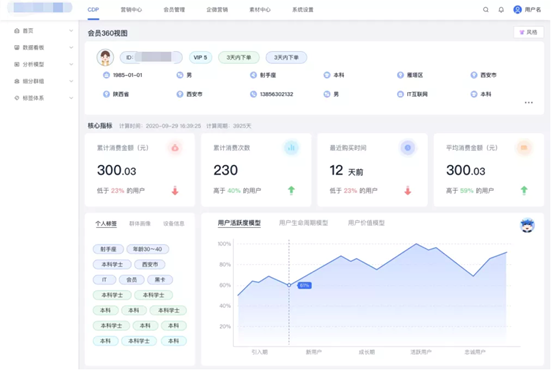553x375 pixels.
Task: Open the robot mascot assistant icon
Action: point(527,225)
